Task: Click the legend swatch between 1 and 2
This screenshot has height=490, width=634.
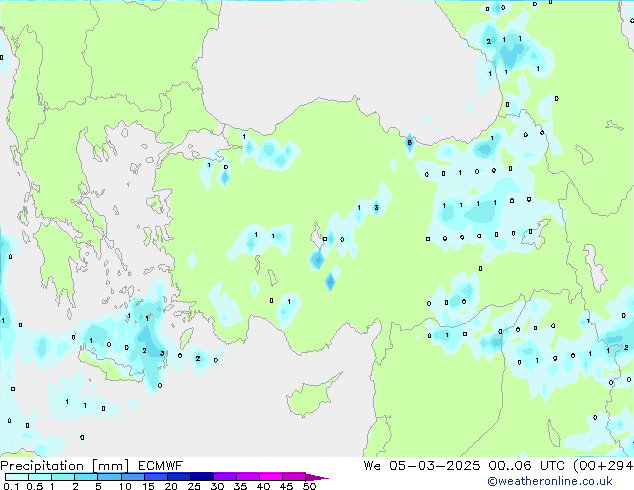Action: click(63, 477)
